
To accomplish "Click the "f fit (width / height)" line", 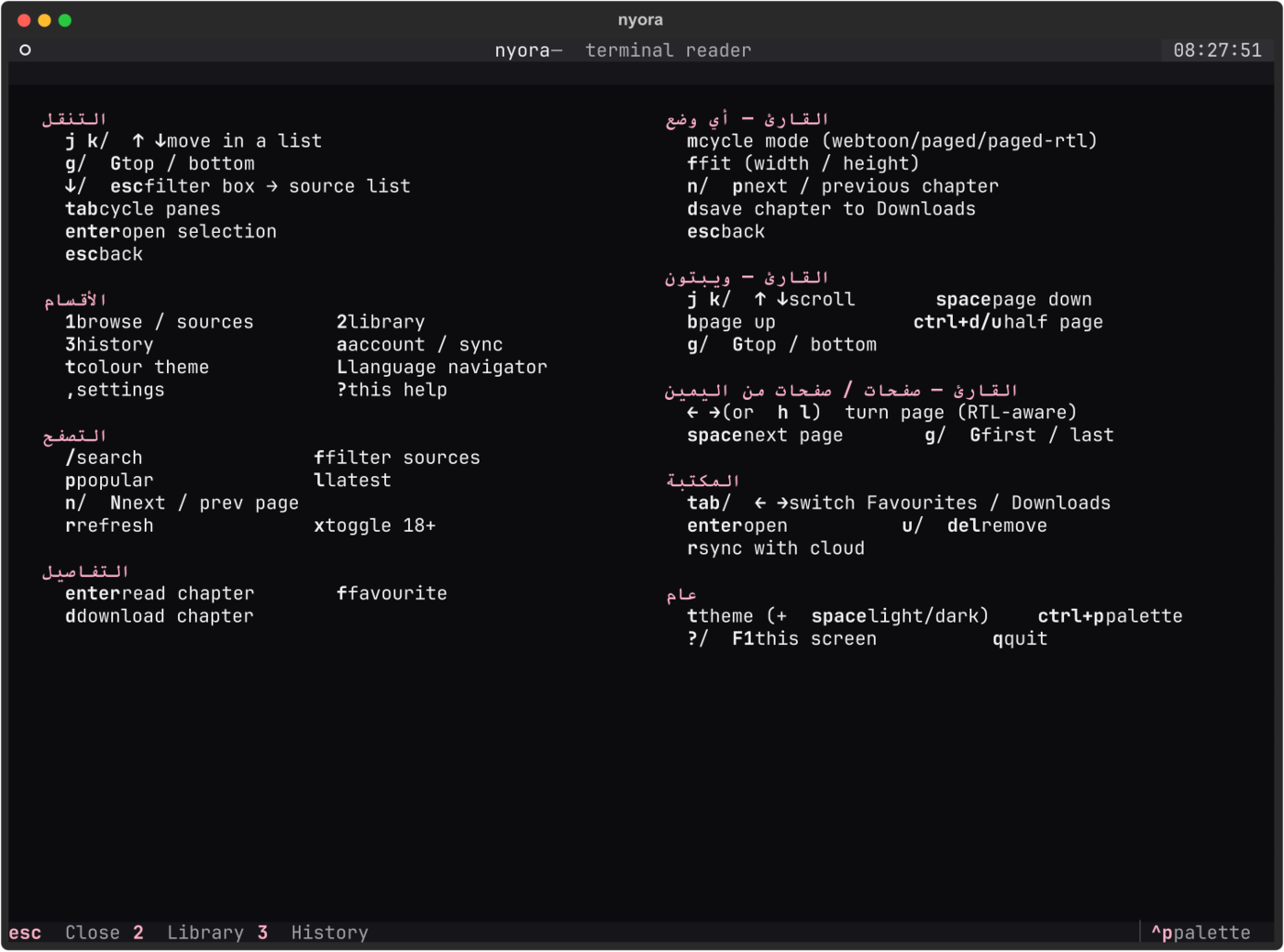I will tap(803, 164).
